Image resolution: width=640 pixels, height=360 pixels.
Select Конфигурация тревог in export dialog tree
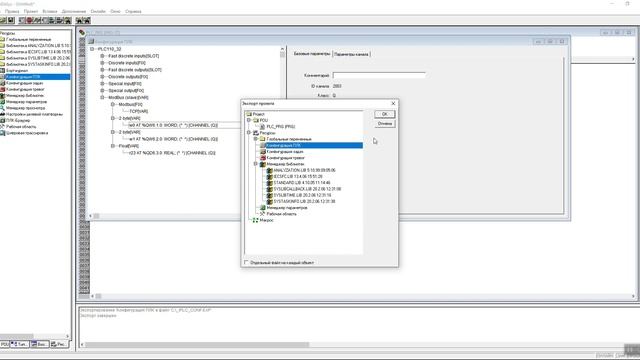point(285,158)
